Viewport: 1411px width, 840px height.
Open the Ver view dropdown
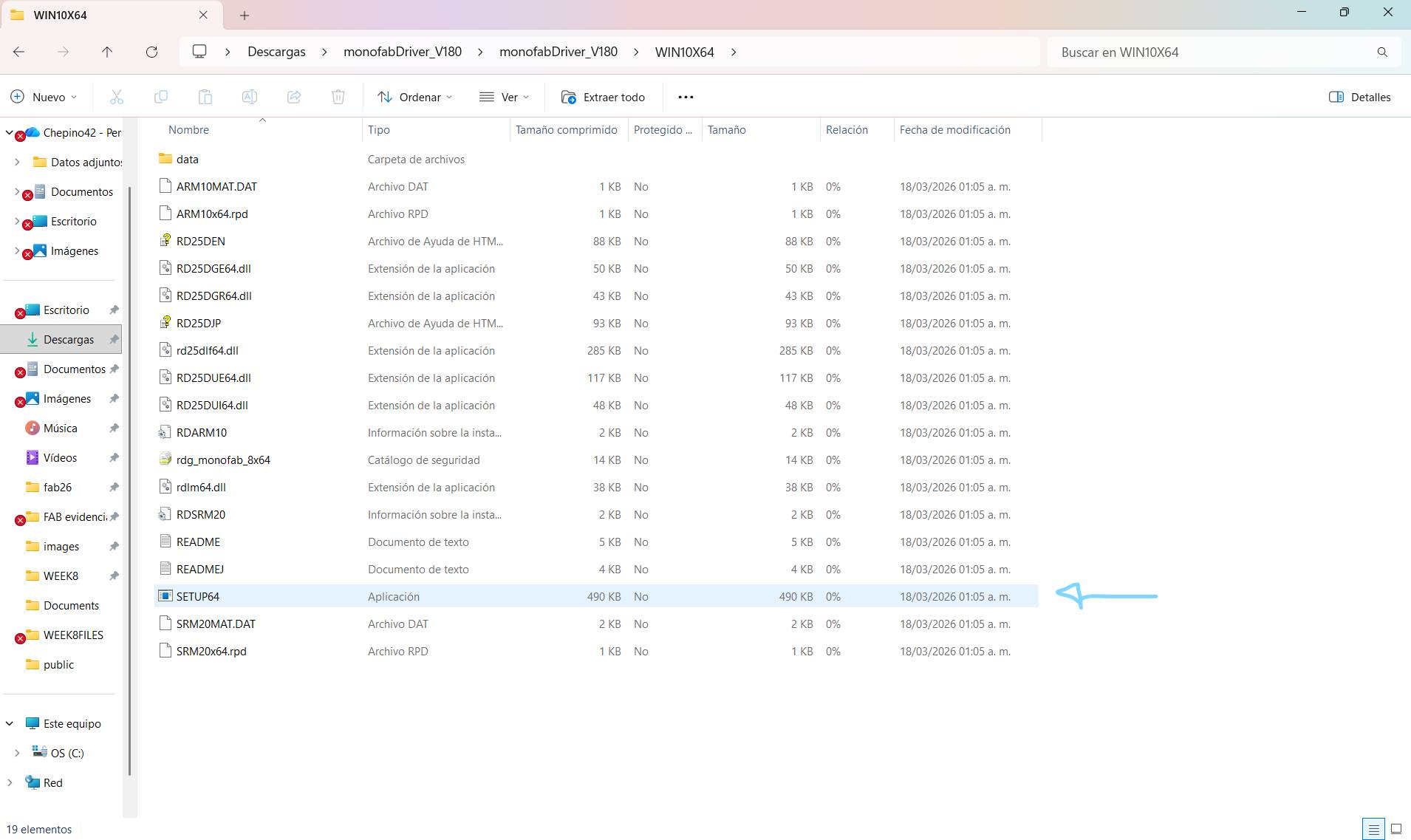point(505,97)
